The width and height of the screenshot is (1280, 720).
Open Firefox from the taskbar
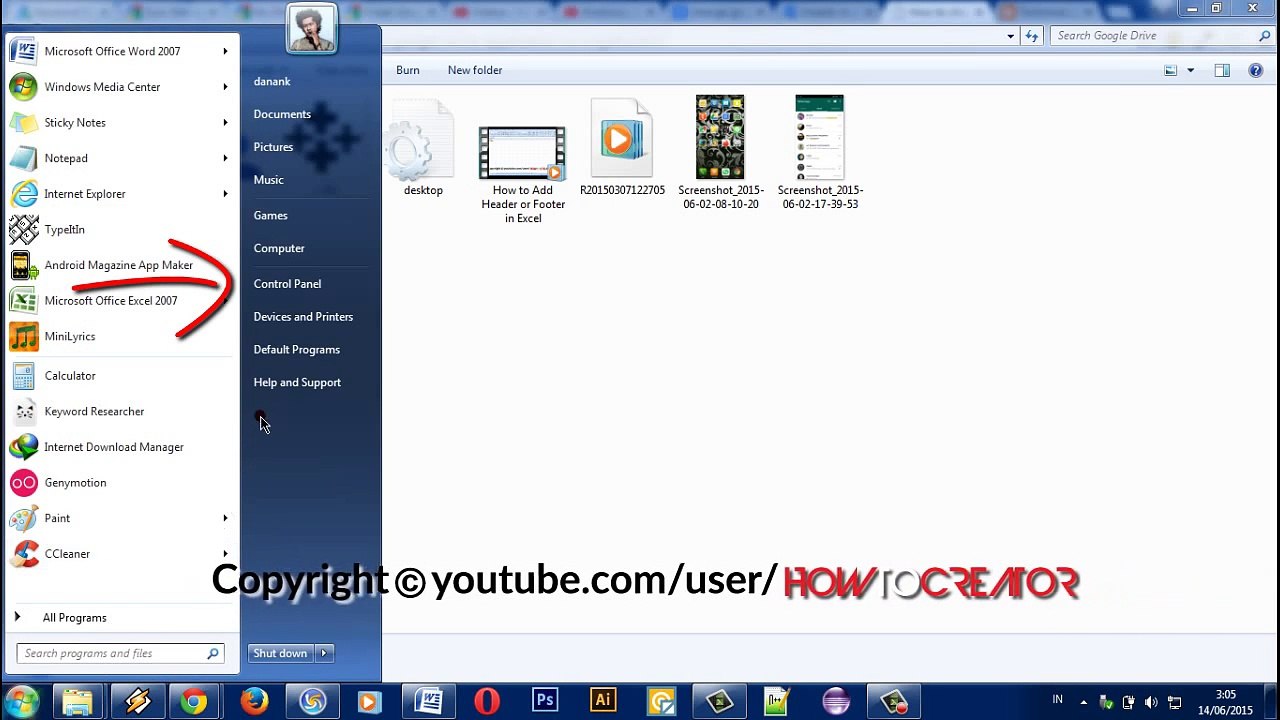click(x=254, y=701)
